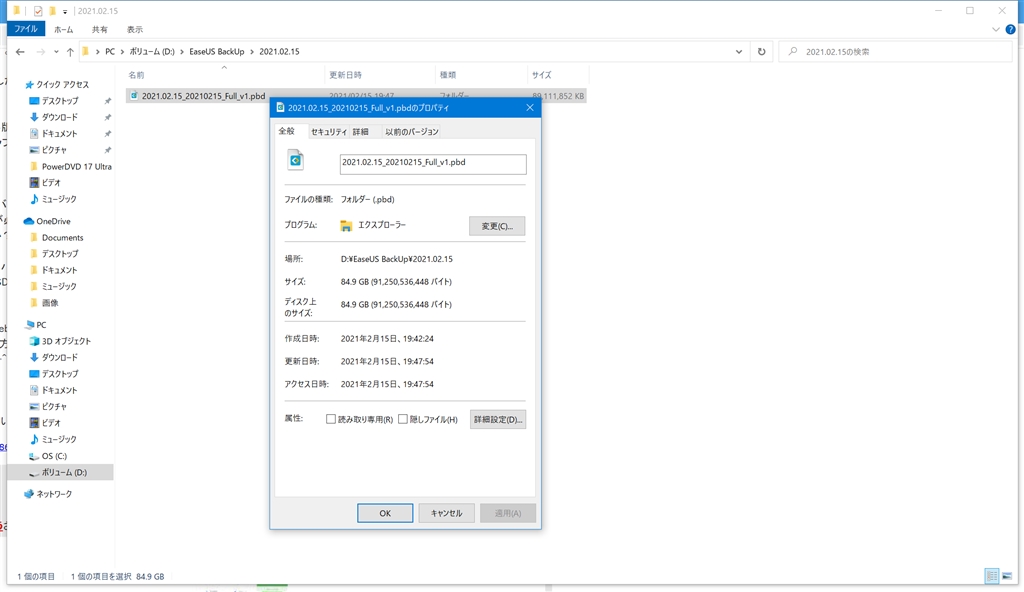Open Downloads under Quick Access
1024x592 pixels.
pyautogui.click(x=59, y=117)
